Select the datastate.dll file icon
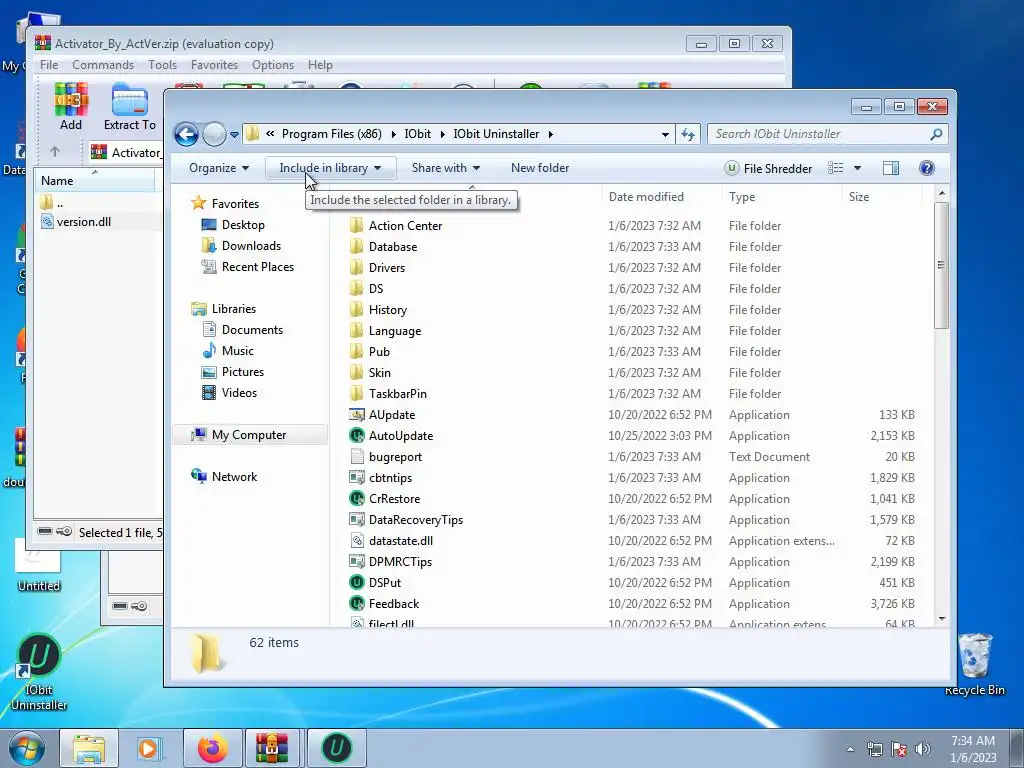1024x768 pixels. tap(357, 541)
